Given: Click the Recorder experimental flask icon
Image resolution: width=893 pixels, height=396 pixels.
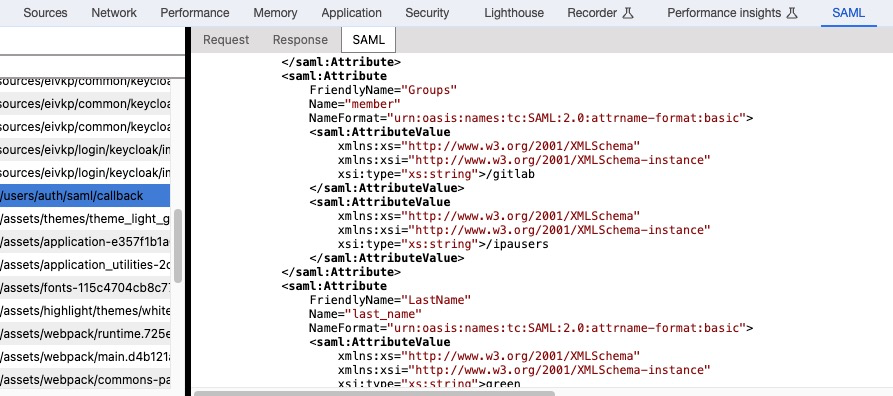Looking at the screenshot, I should (x=628, y=13).
